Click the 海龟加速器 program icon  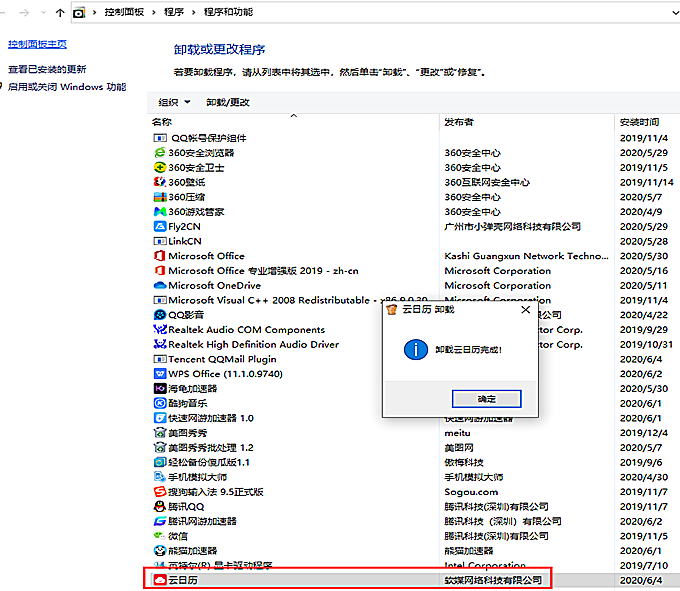(x=160, y=389)
